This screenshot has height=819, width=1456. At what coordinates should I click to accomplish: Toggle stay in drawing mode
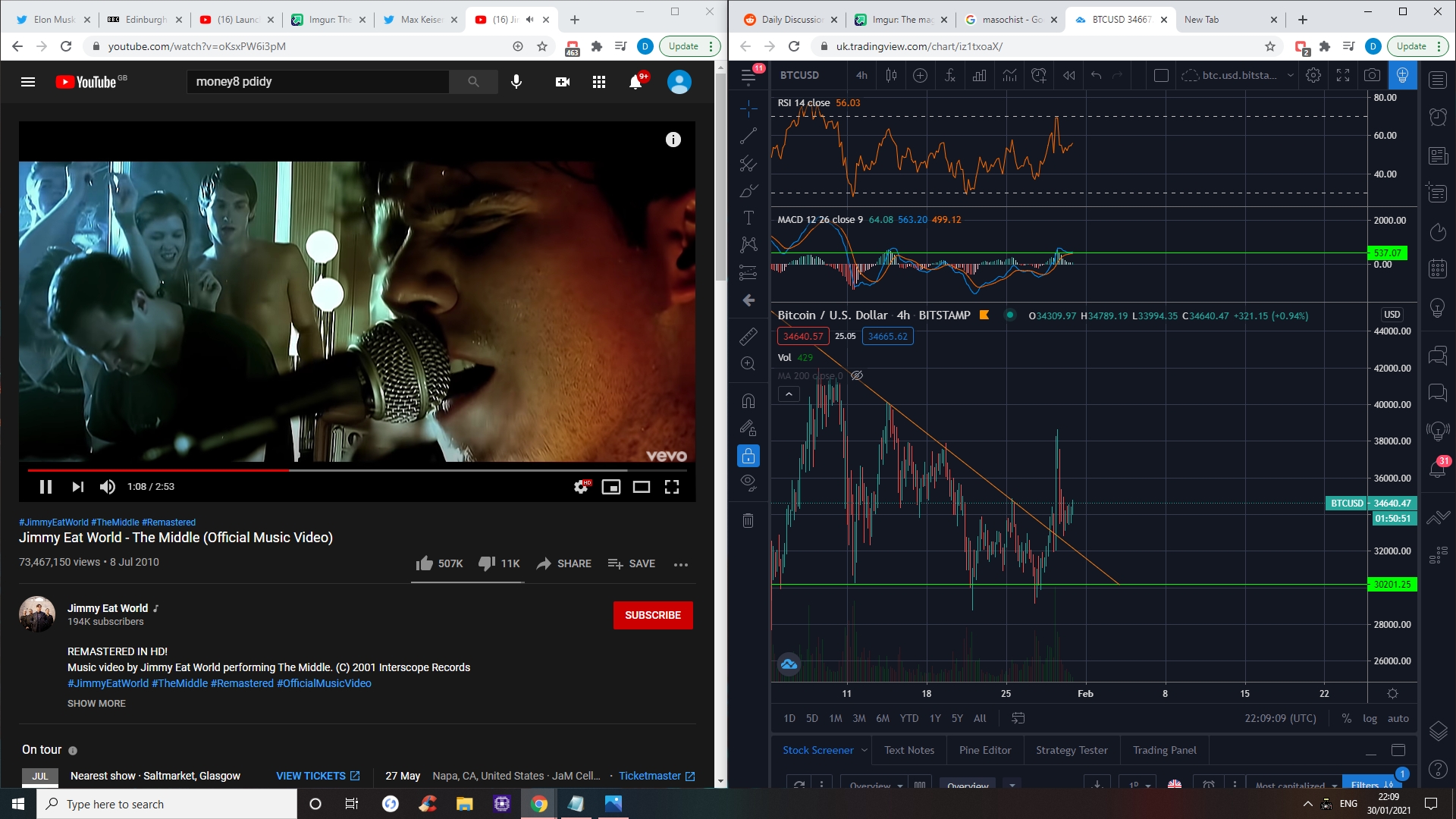748,428
